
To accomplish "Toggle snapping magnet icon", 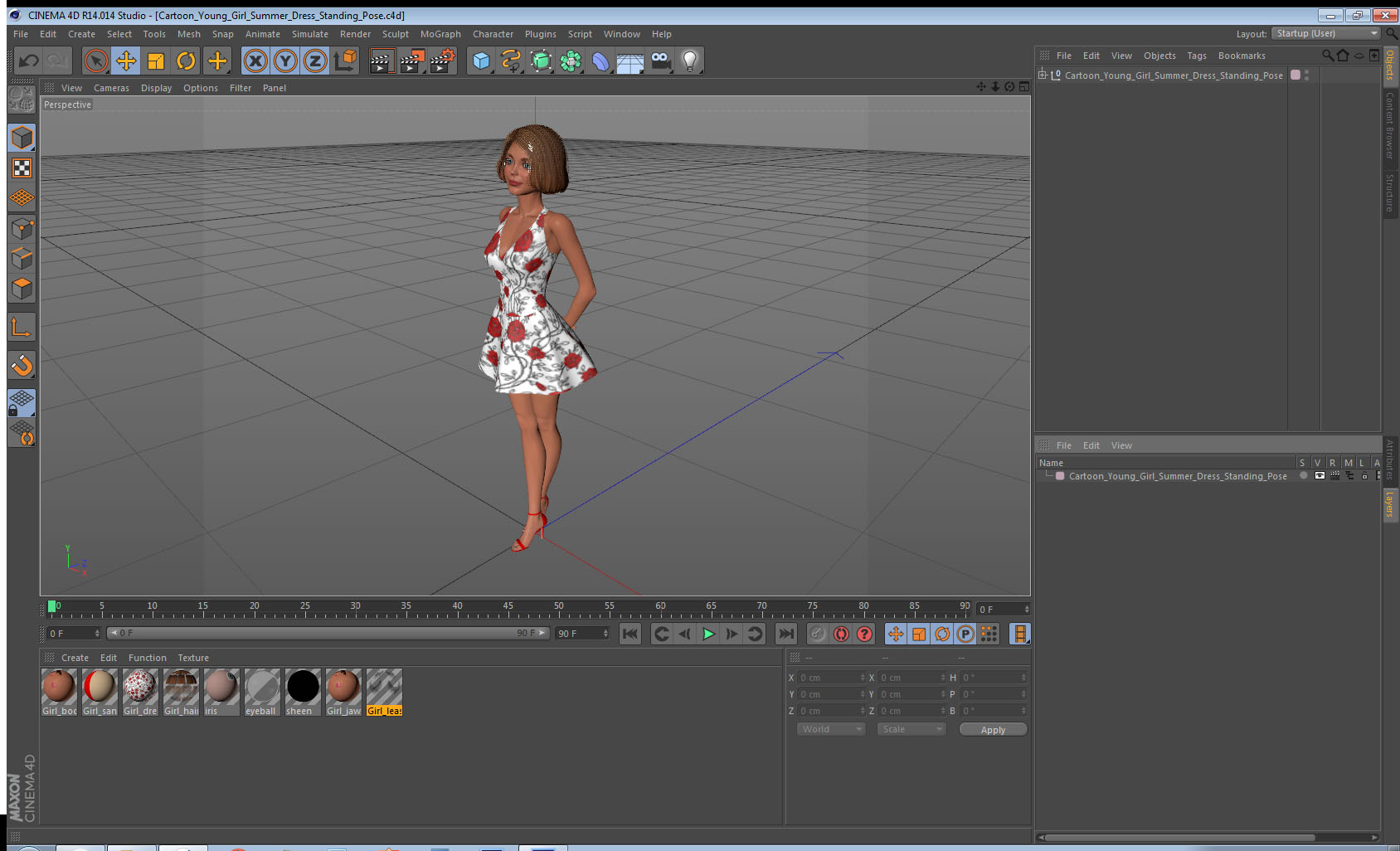I will [x=22, y=365].
